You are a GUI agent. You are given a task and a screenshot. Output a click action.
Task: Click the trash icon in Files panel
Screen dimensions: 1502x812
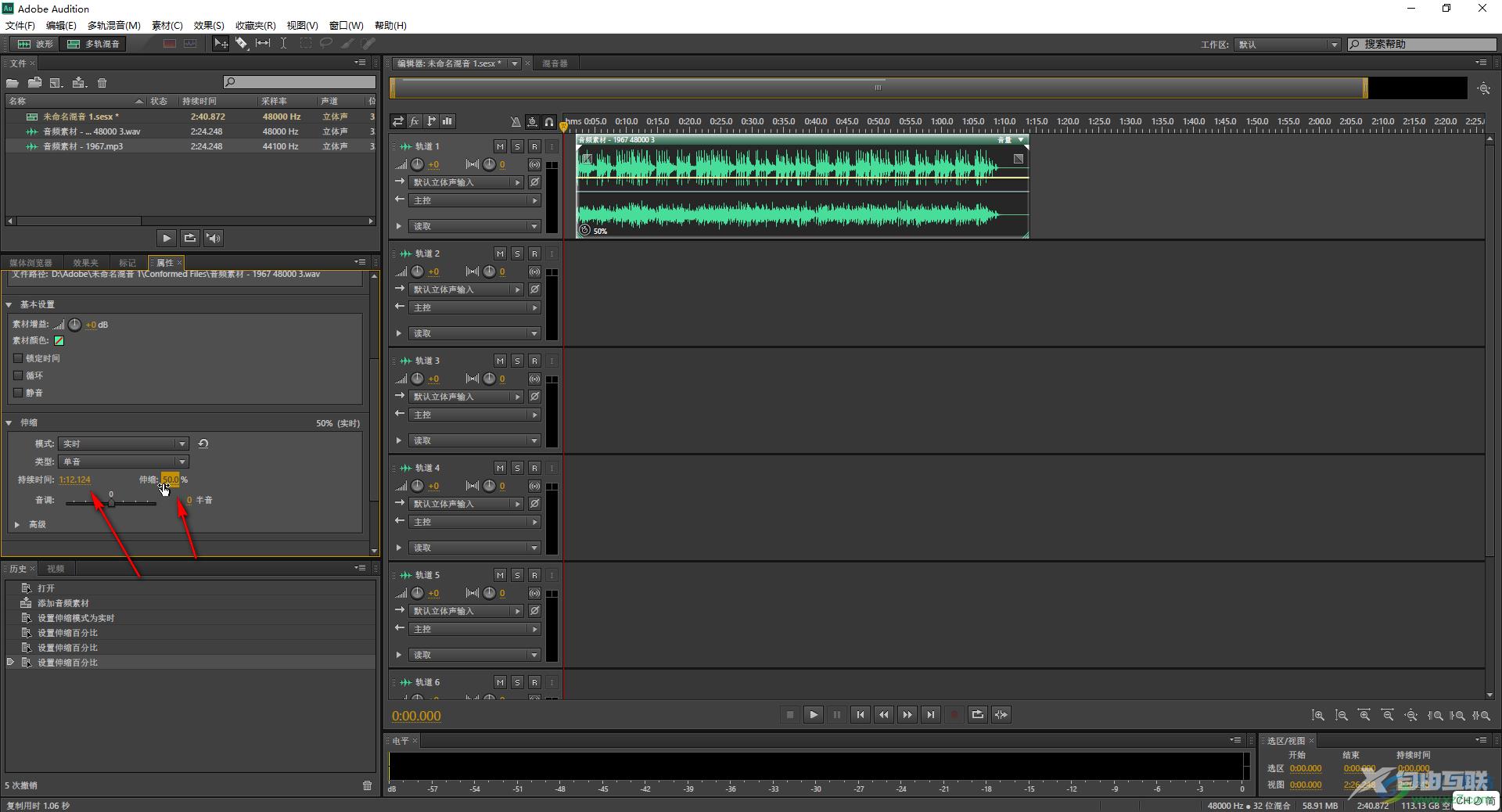tap(102, 83)
